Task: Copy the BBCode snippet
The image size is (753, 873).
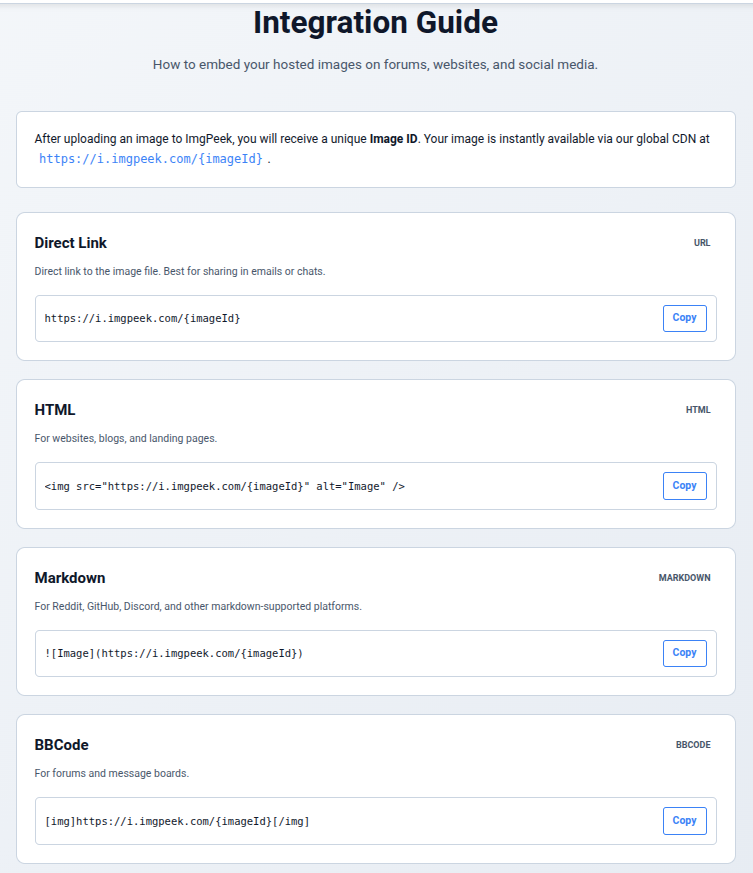Action: point(684,820)
